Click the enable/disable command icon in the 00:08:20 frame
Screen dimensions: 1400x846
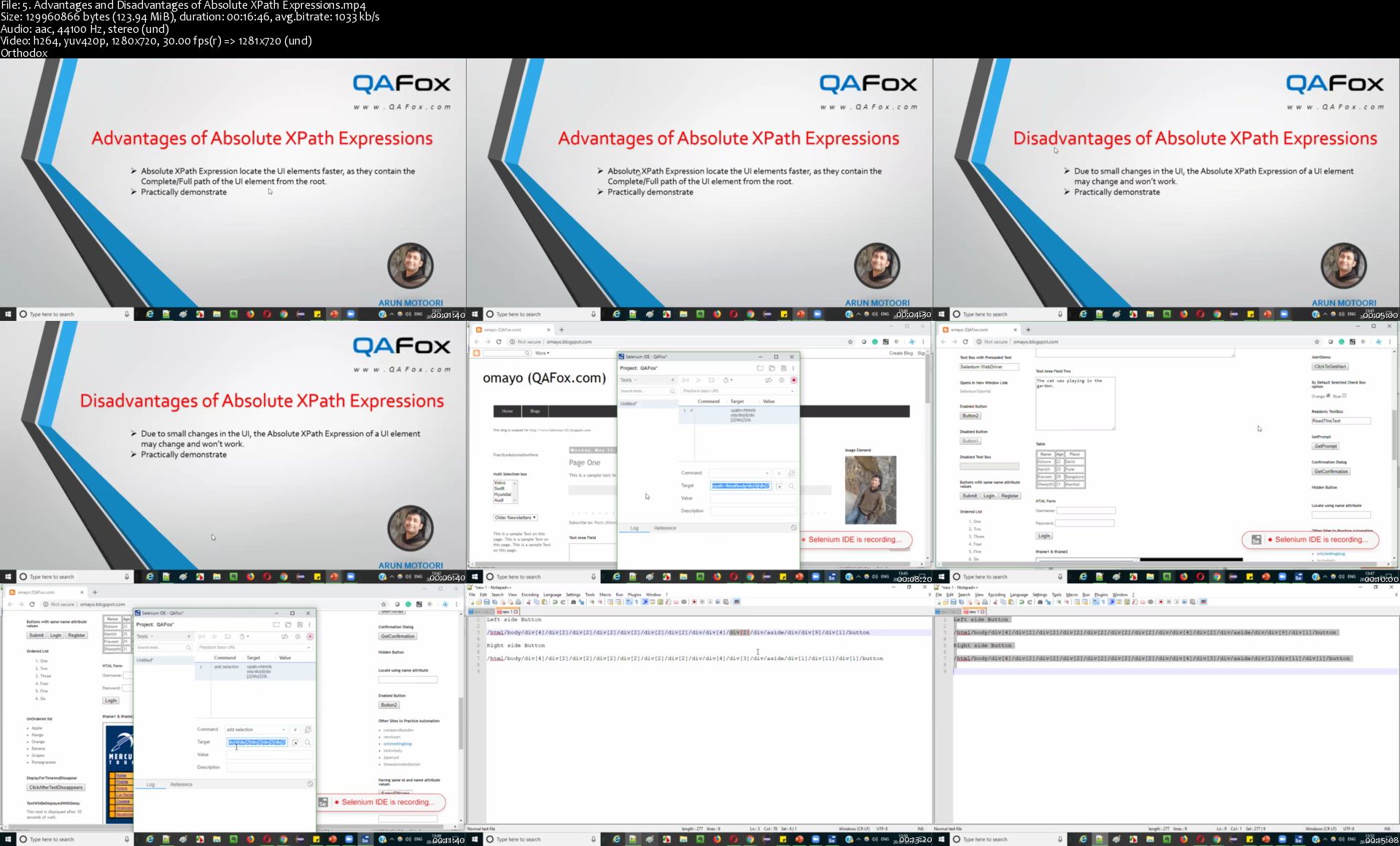[x=779, y=473]
